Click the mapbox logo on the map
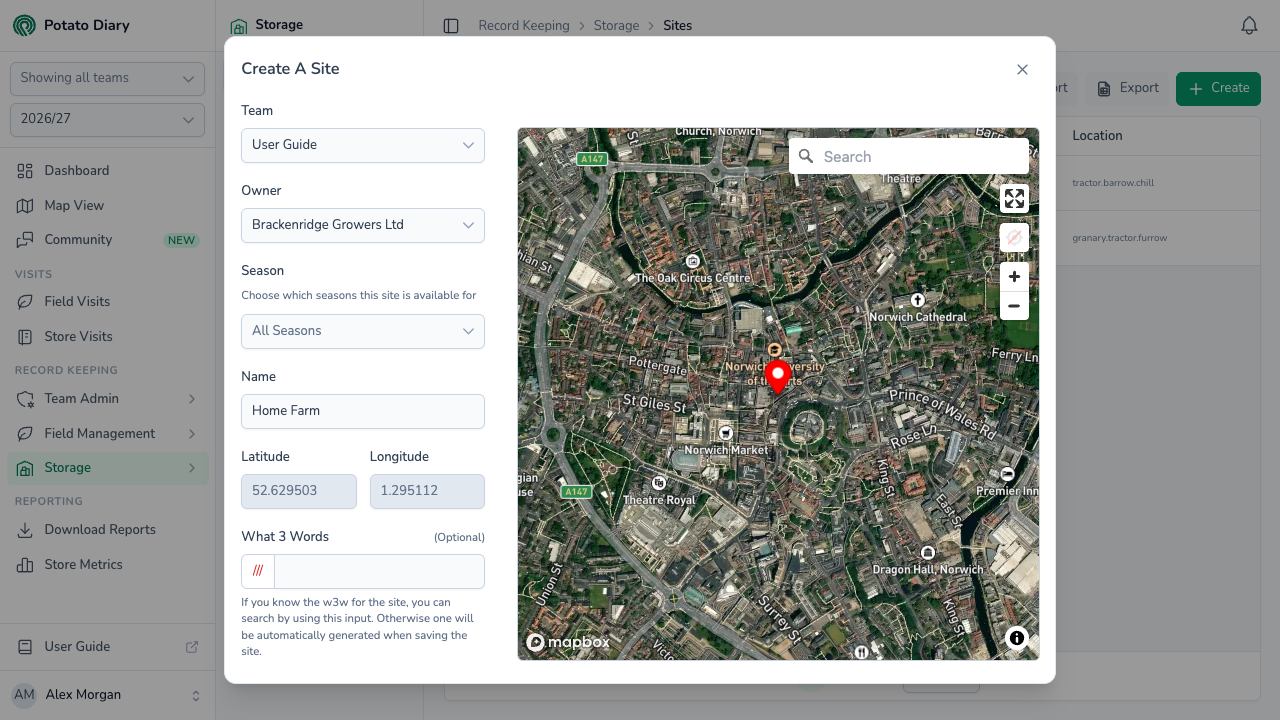The width and height of the screenshot is (1280, 720). pos(568,642)
